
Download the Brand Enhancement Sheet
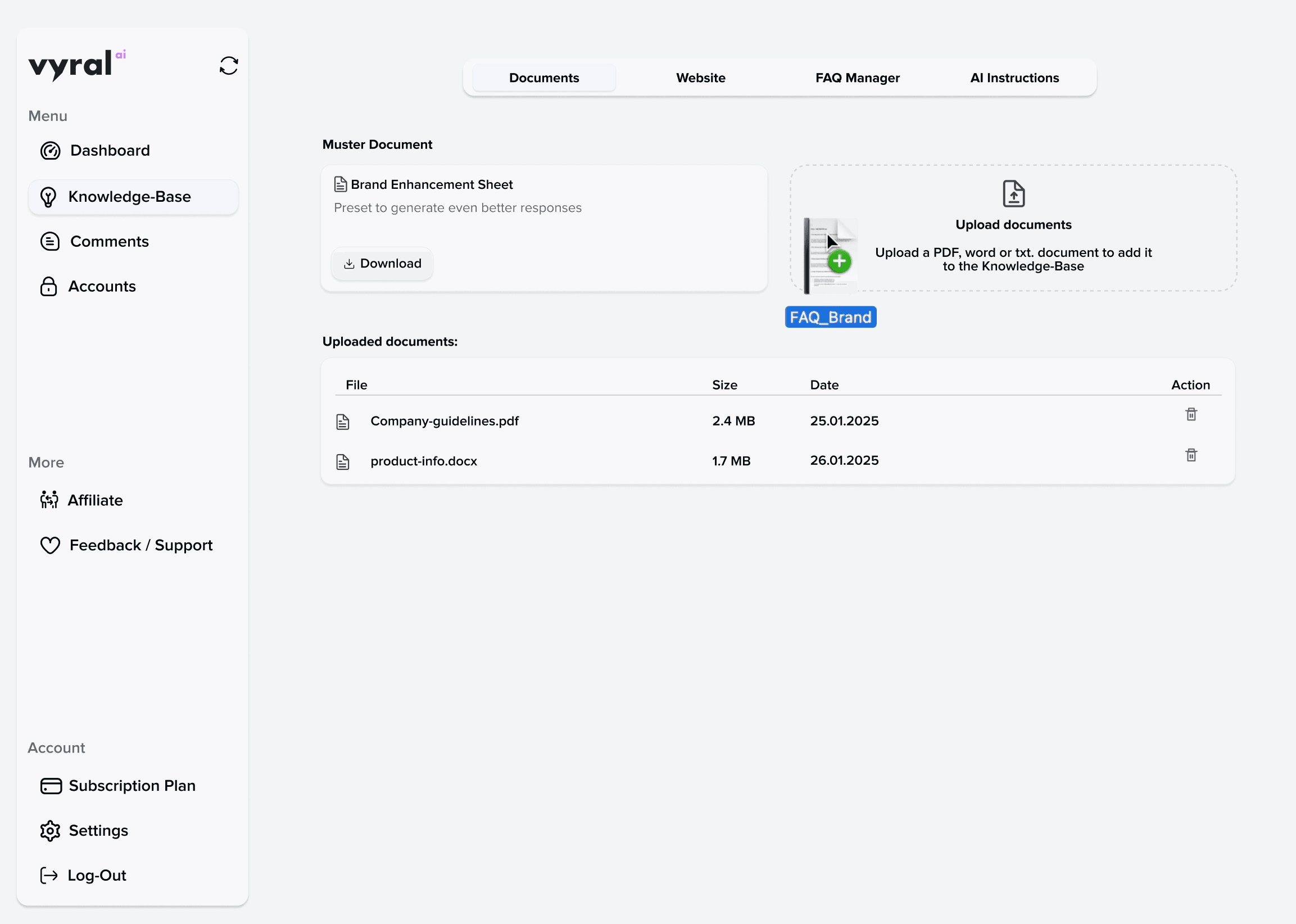(382, 264)
